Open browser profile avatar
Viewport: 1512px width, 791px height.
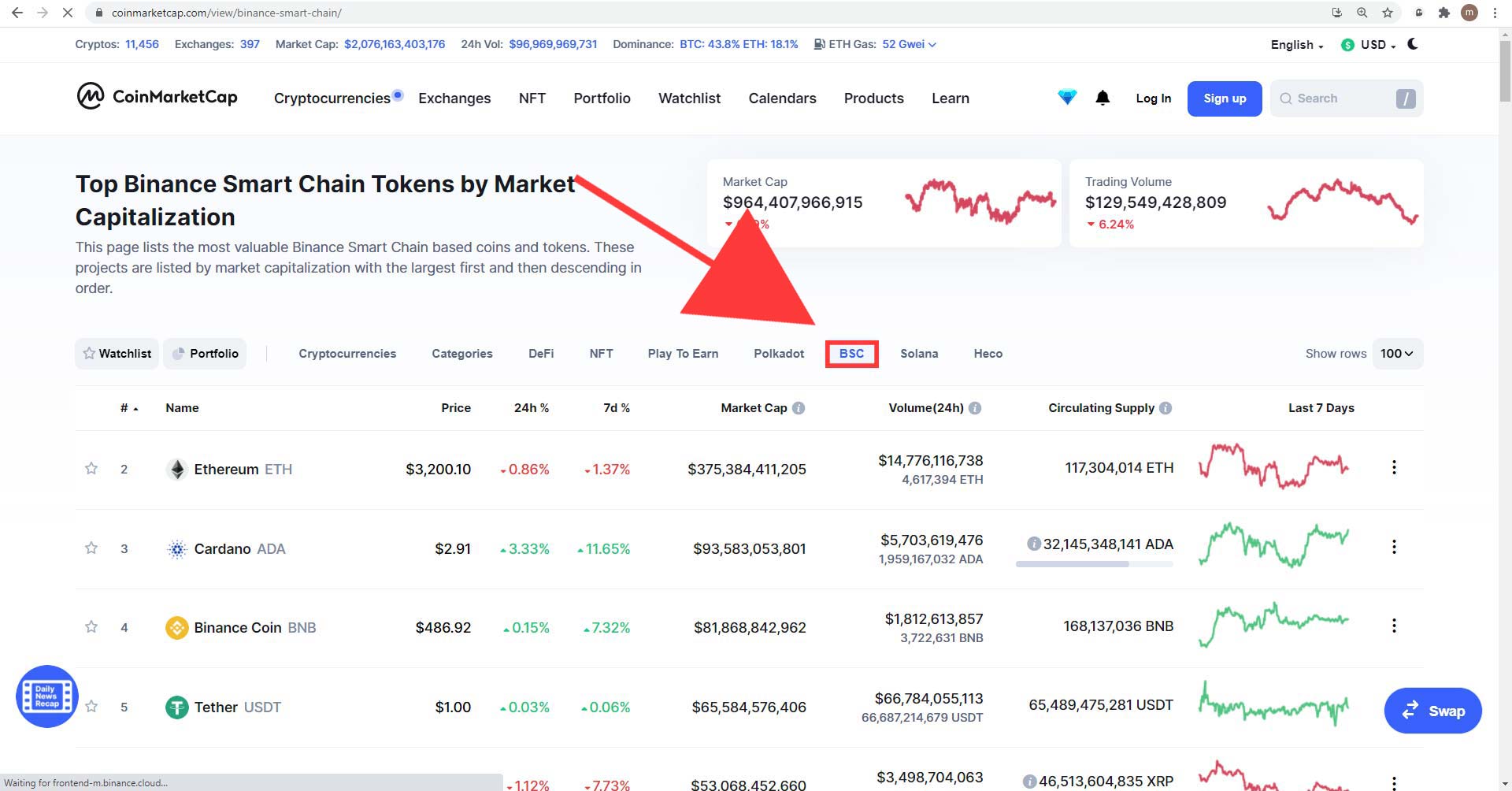click(1469, 13)
